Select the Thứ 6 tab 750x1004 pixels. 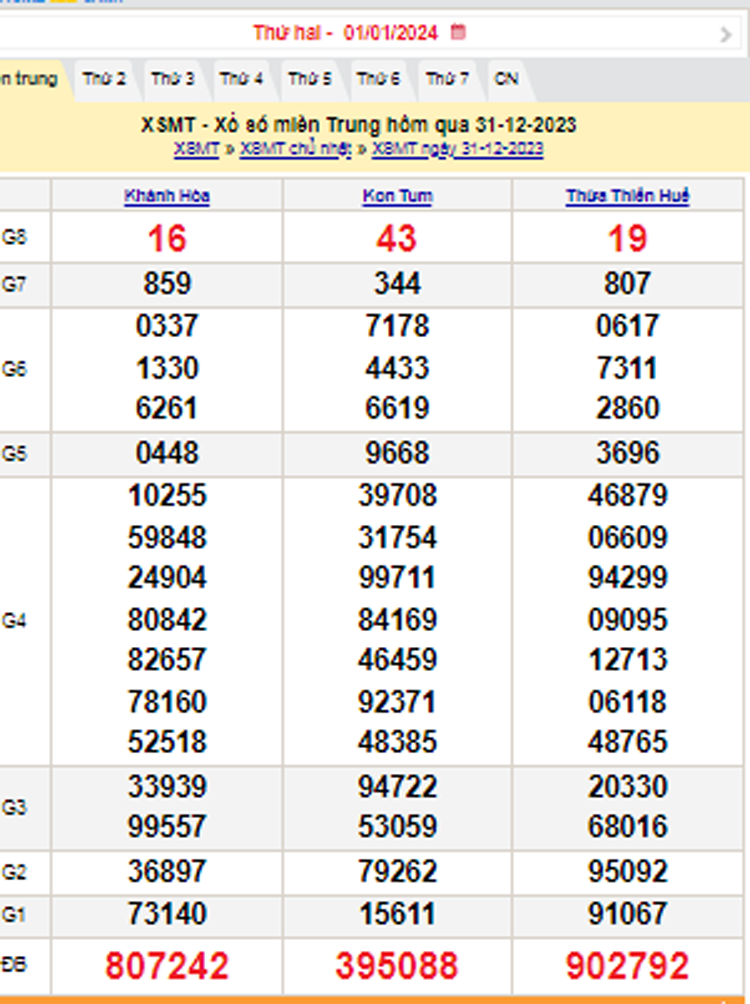378,79
